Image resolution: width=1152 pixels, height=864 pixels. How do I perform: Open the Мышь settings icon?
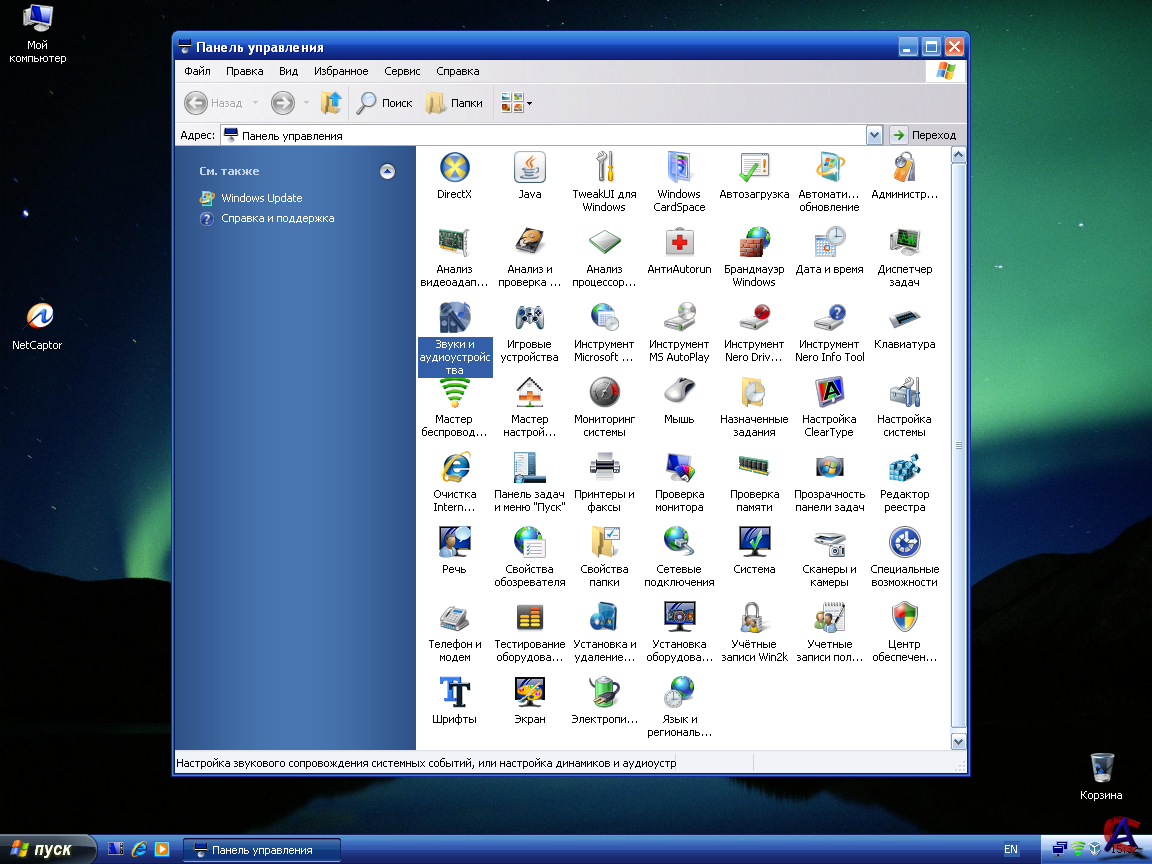679,393
